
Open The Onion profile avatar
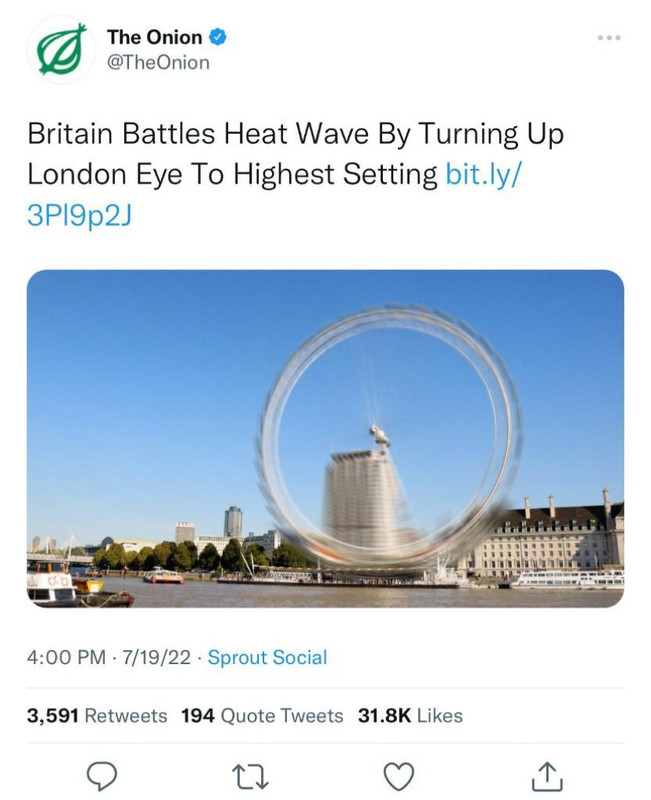61,49
